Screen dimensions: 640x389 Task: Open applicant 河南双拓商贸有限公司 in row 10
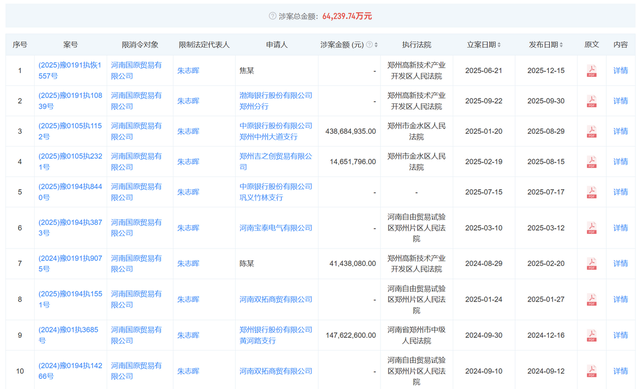(x=276, y=371)
